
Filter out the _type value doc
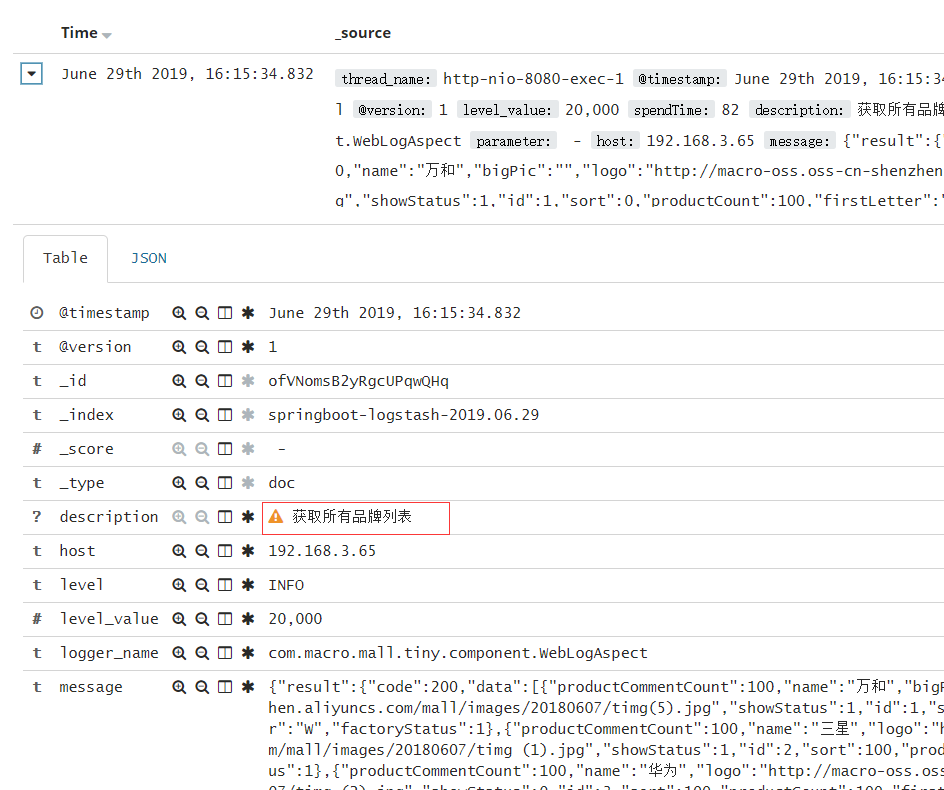[201, 482]
